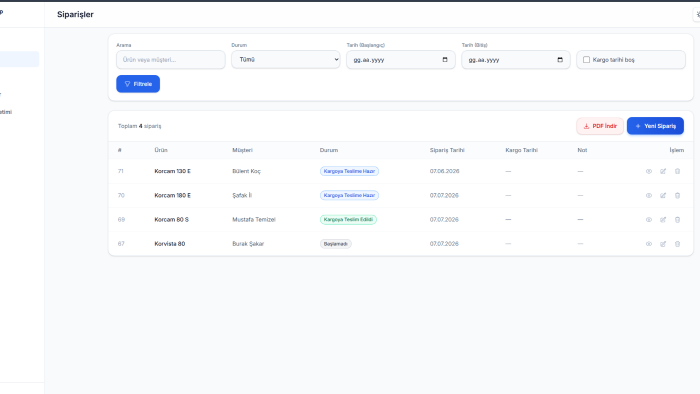Open calendar picker in start date field
Viewport: 700px width, 394px height.
[445, 60]
